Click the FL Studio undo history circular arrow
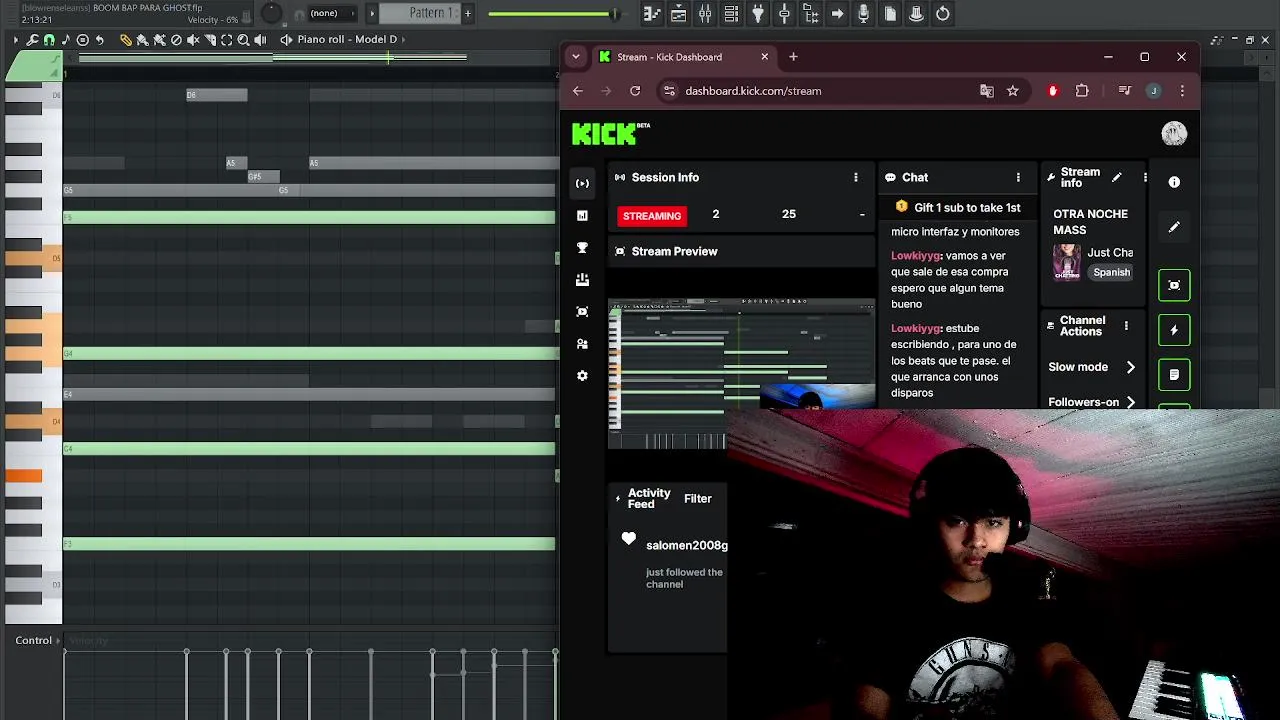 pos(943,13)
